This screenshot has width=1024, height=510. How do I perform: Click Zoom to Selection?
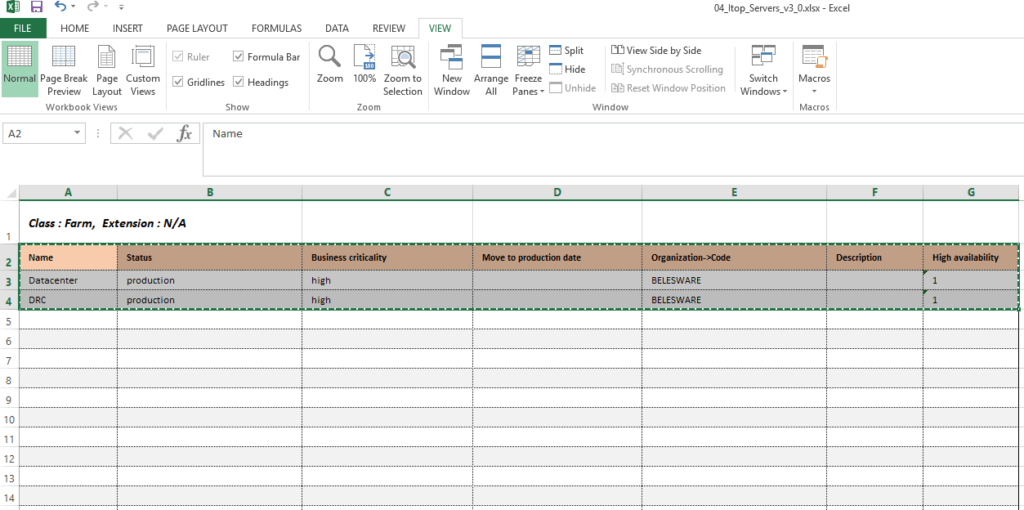pyautogui.click(x=403, y=70)
